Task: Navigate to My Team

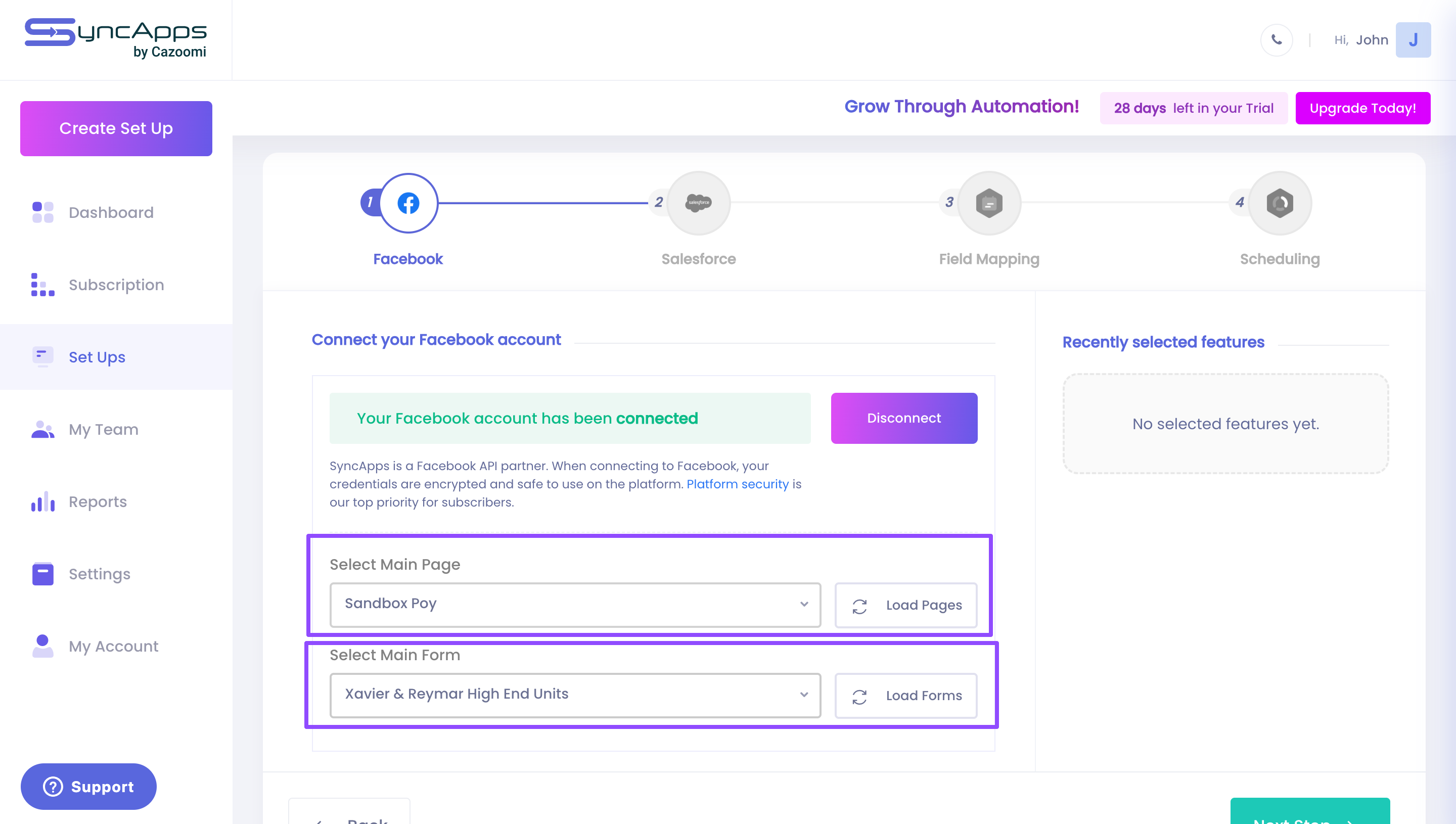Action: tap(116, 429)
